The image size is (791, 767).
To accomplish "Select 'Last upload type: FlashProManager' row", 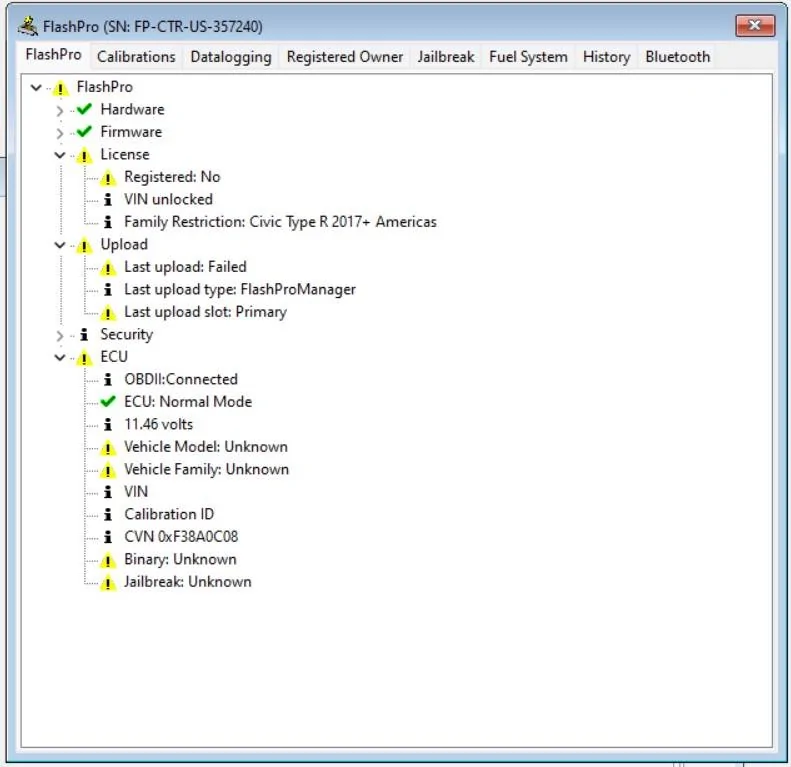I will coord(240,290).
